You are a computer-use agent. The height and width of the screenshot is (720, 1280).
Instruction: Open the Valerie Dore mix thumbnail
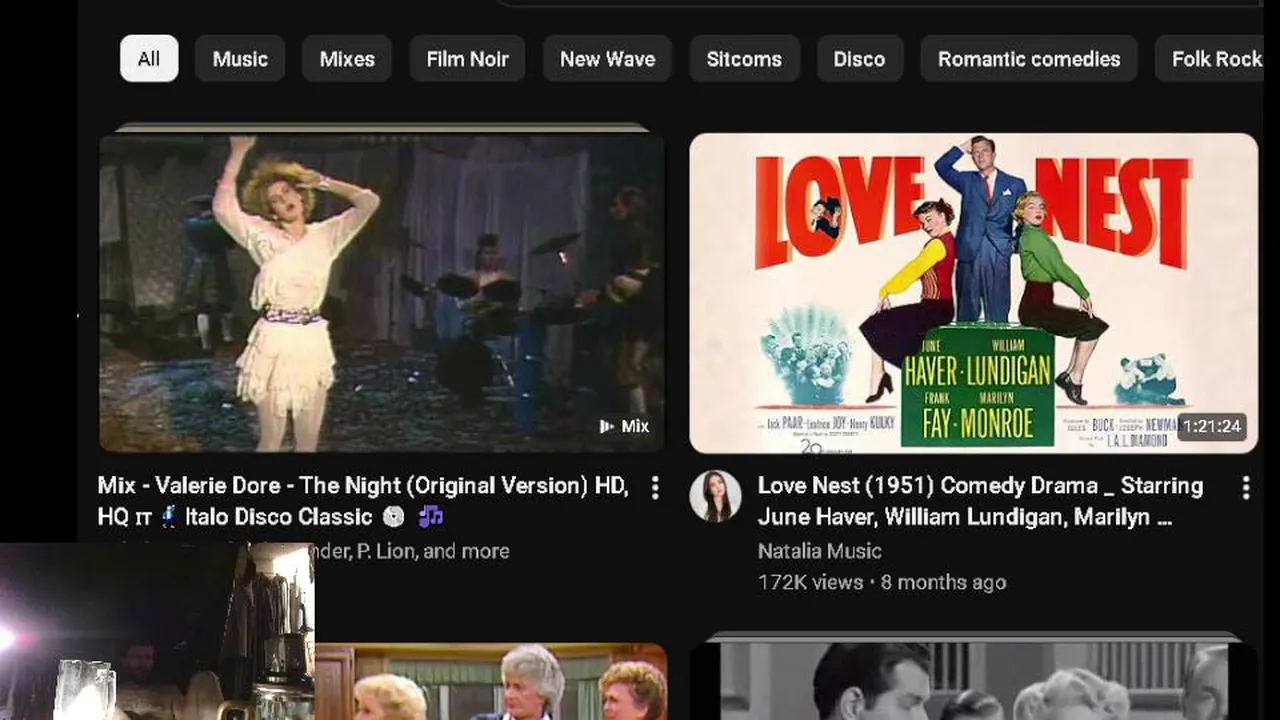pyautogui.click(x=382, y=293)
